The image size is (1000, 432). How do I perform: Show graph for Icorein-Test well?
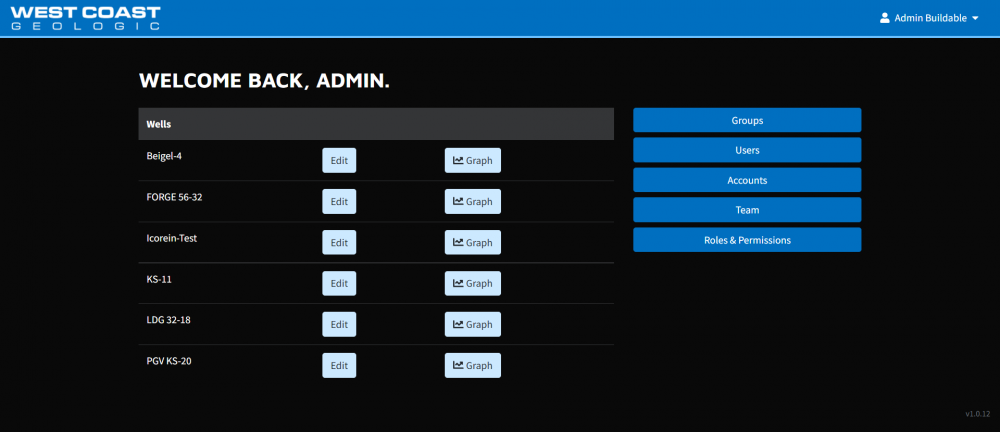pyautogui.click(x=472, y=243)
